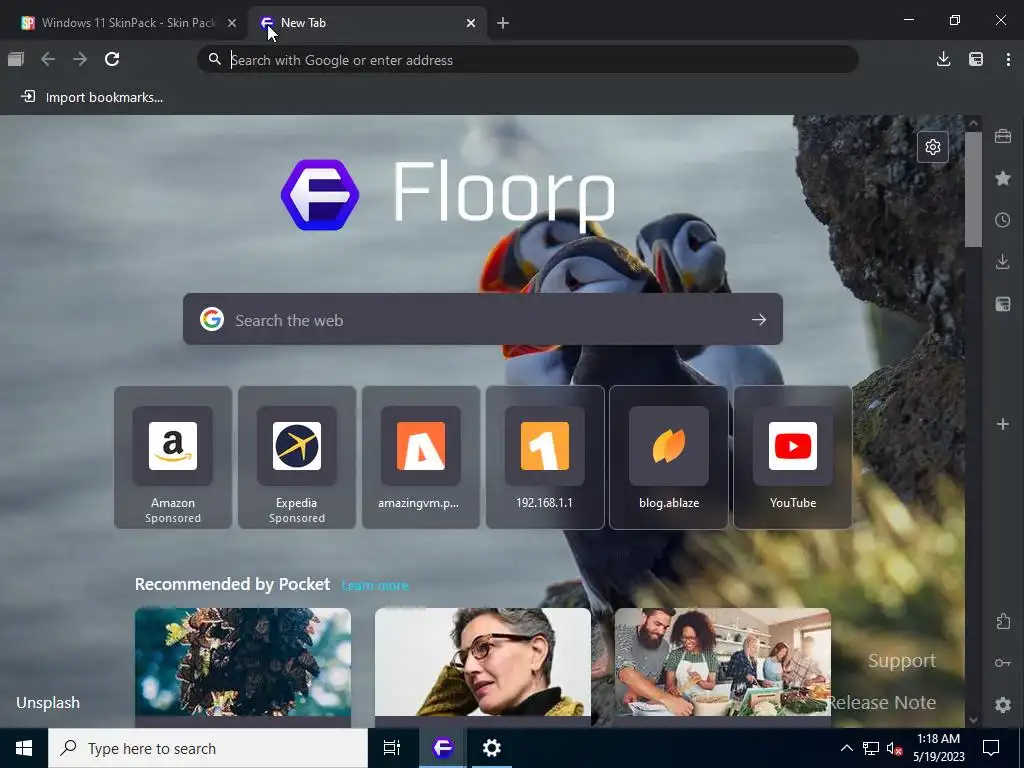Click the Google icon in search box
This screenshot has height=768, width=1024.
tap(212, 319)
